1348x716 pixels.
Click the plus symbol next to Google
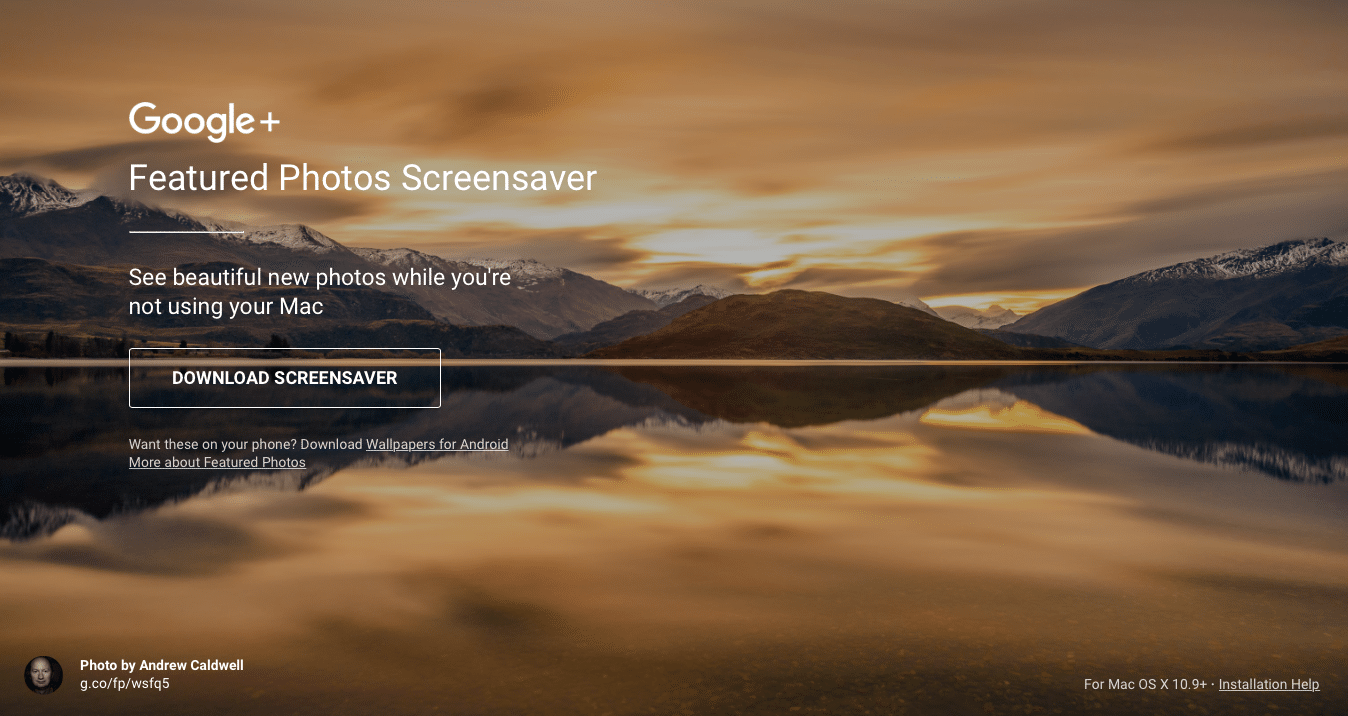click(x=269, y=123)
